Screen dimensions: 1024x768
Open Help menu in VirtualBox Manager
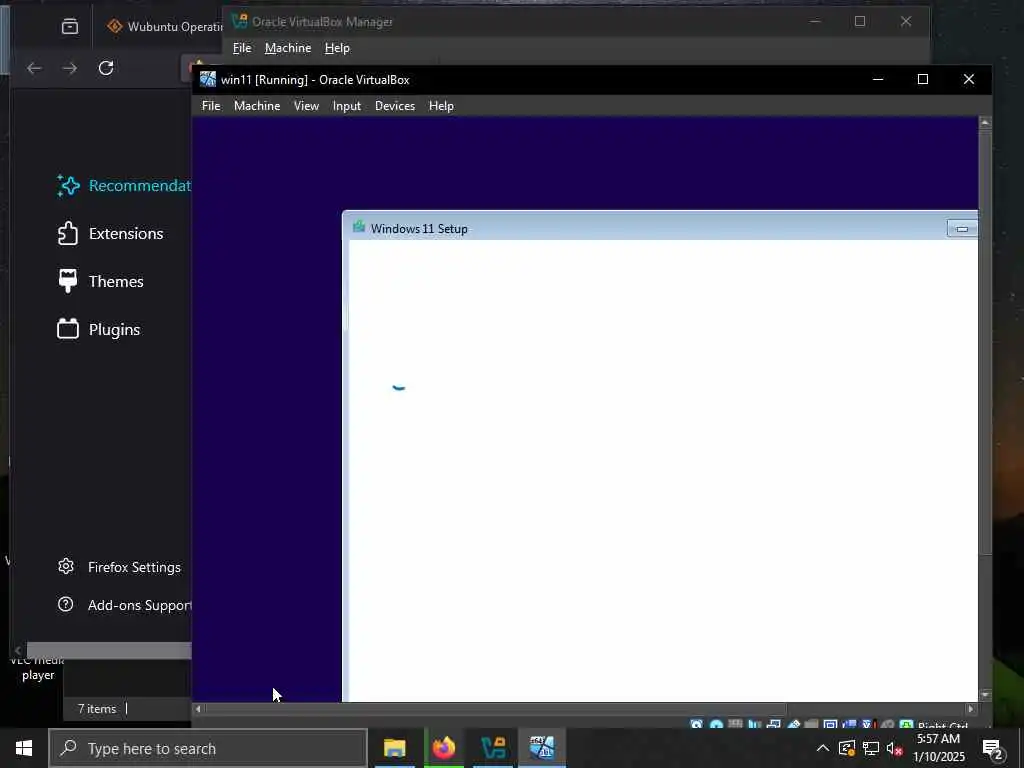pyautogui.click(x=337, y=48)
